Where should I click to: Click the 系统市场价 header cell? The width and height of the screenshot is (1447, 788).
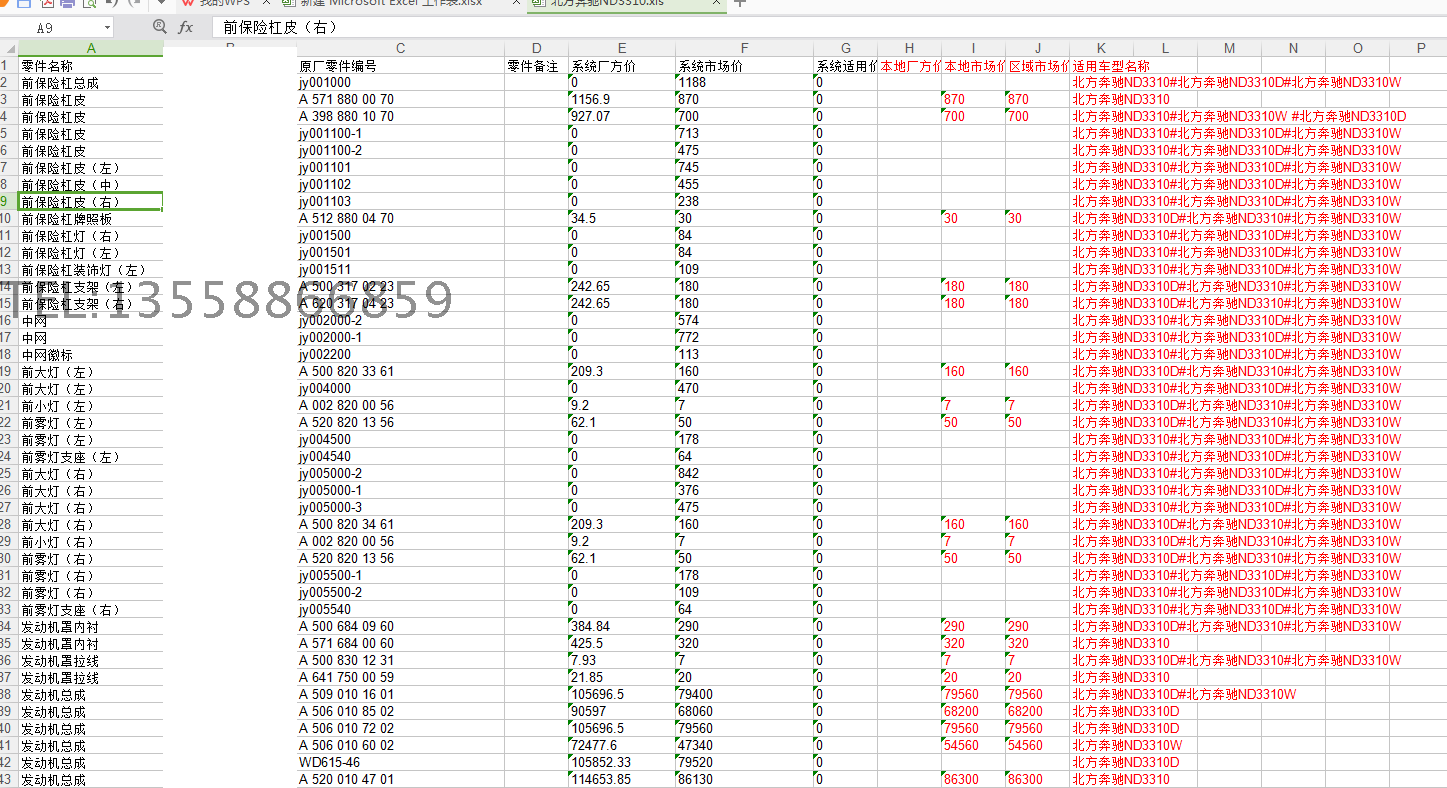(744, 66)
